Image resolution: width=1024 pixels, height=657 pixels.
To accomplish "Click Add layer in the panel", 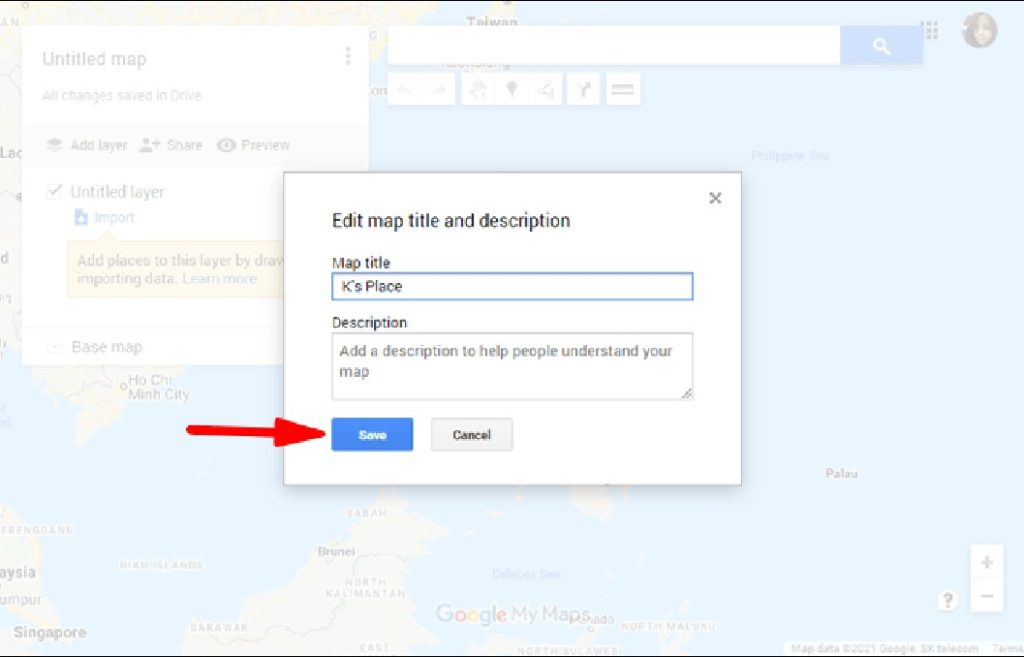I will [x=87, y=145].
